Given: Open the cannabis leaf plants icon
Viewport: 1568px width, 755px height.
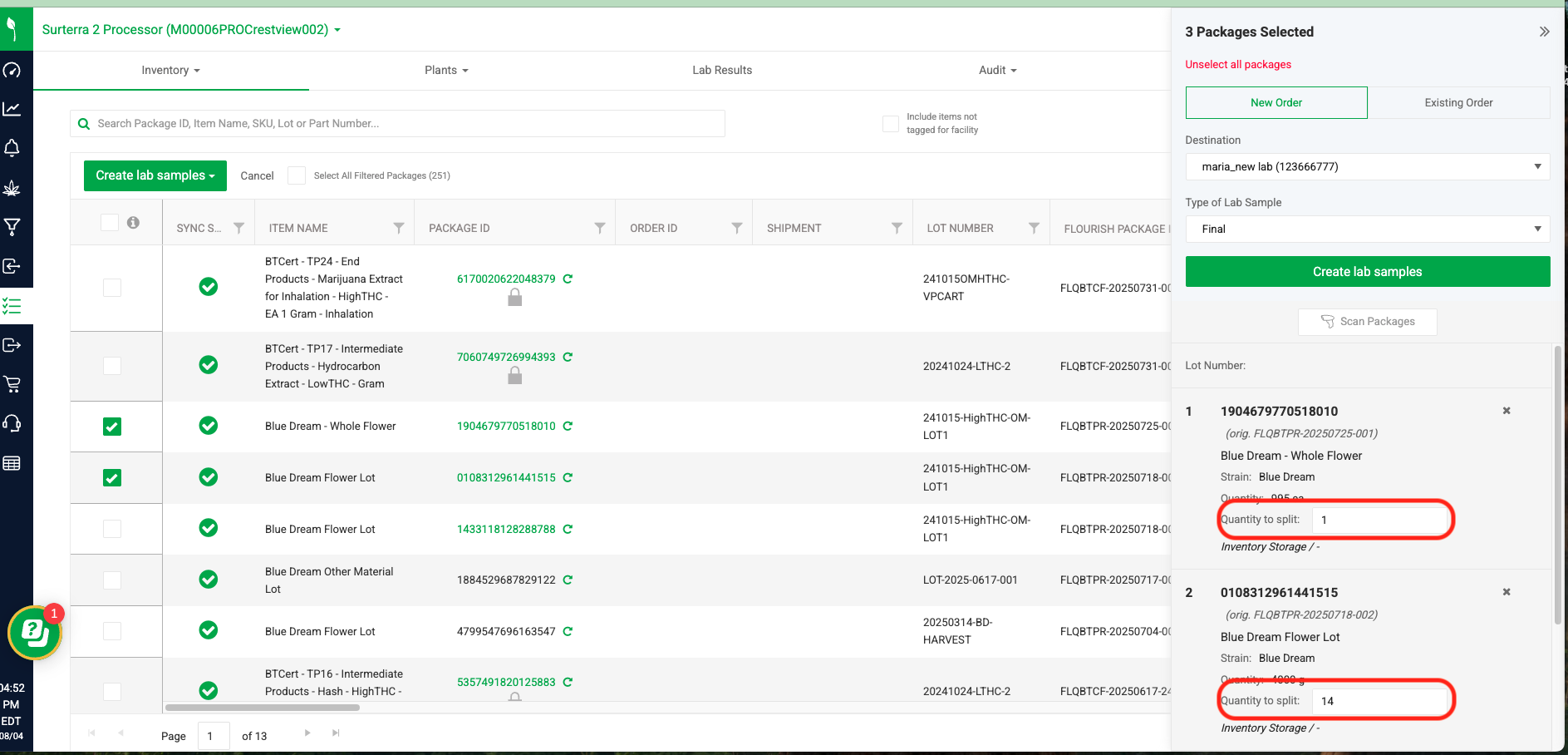Looking at the screenshot, I should tap(12, 188).
